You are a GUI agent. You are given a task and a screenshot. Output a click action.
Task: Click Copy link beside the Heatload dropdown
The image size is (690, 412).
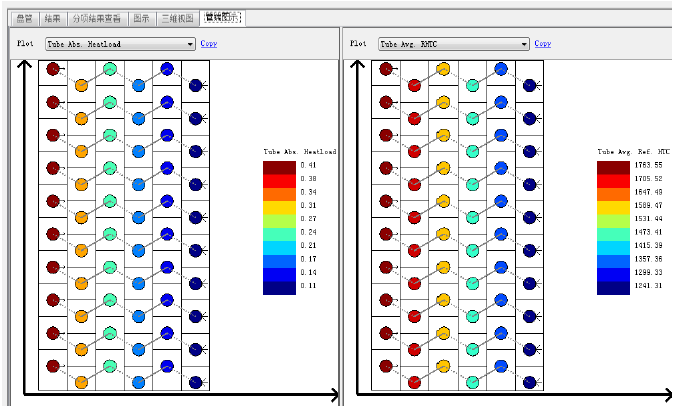click(x=208, y=44)
